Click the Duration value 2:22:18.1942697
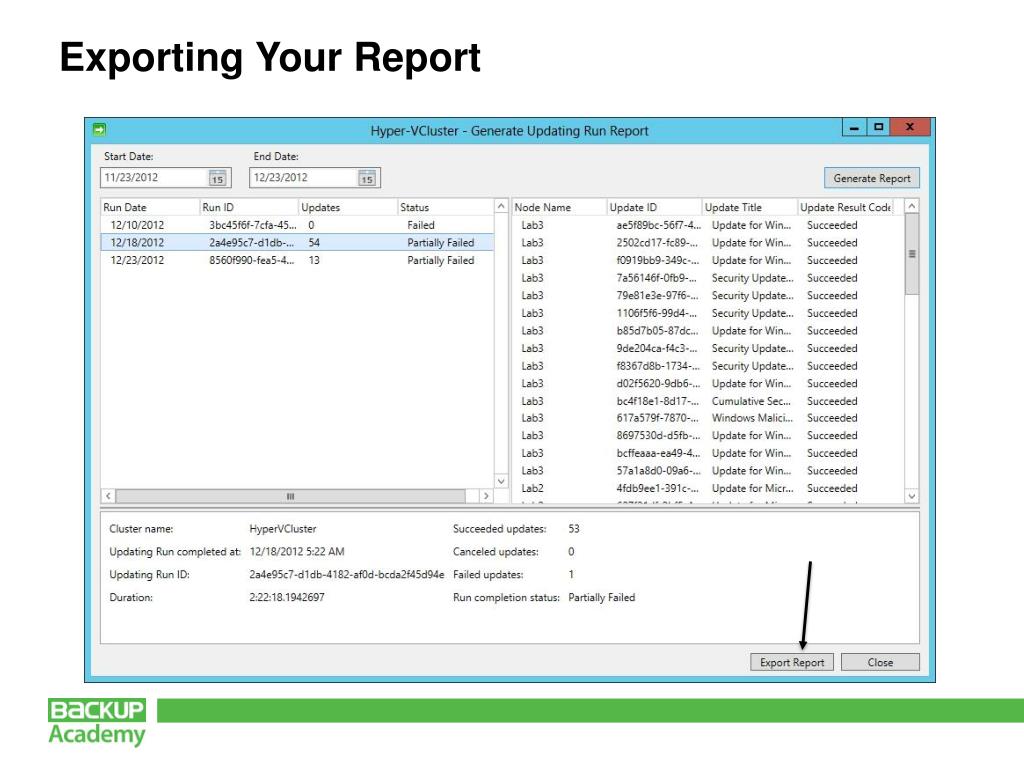This screenshot has height=768, width=1024. pyautogui.click(x=287, y=597)
